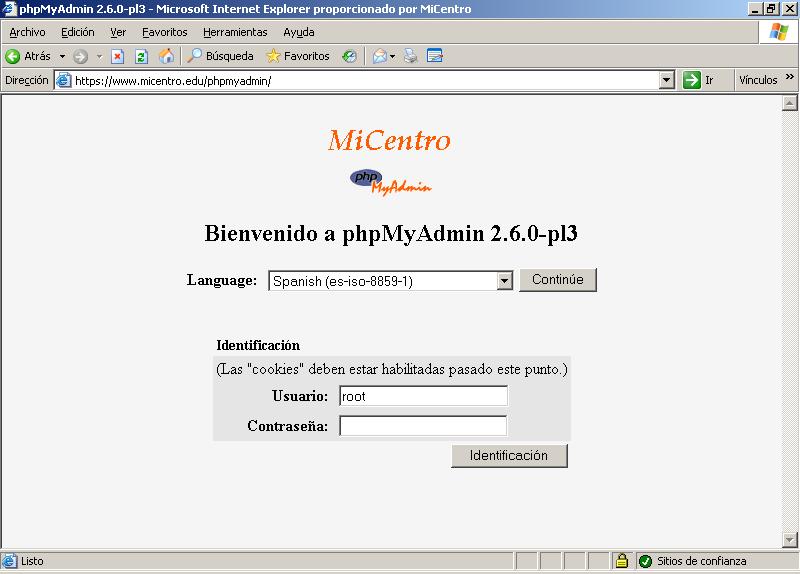800x574 pixels.
Task: Expand the address bar dropdown
Action: pos(666,81)
